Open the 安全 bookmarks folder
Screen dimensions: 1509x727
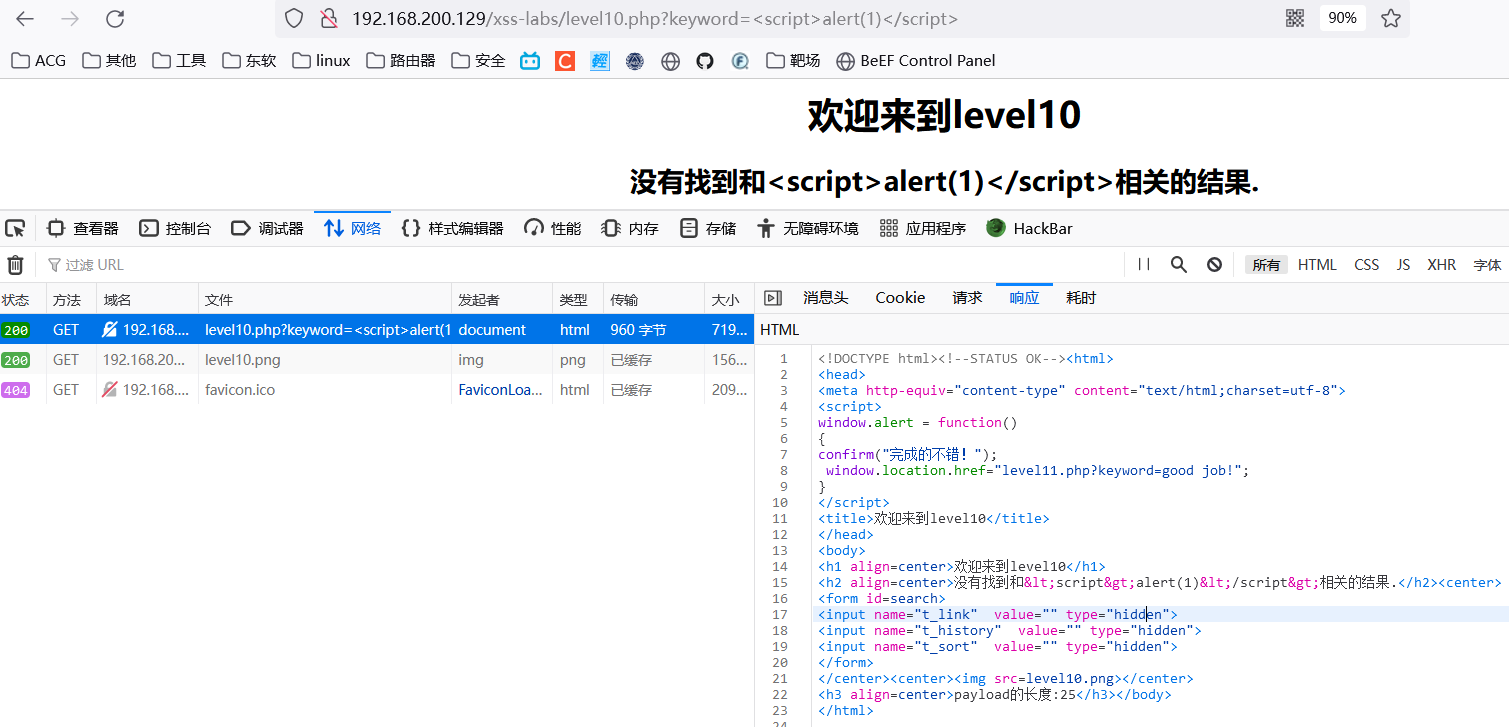[478, 61]
